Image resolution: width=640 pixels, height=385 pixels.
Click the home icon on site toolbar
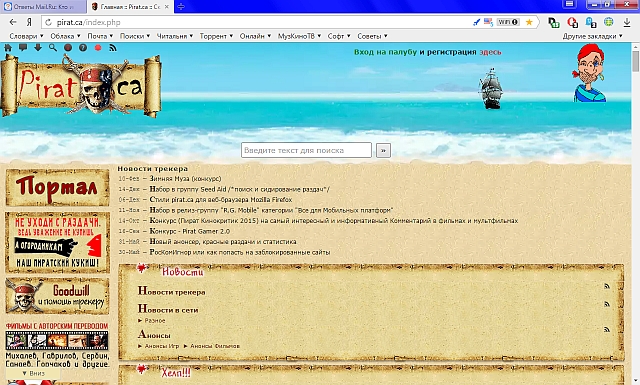point(8,48)
